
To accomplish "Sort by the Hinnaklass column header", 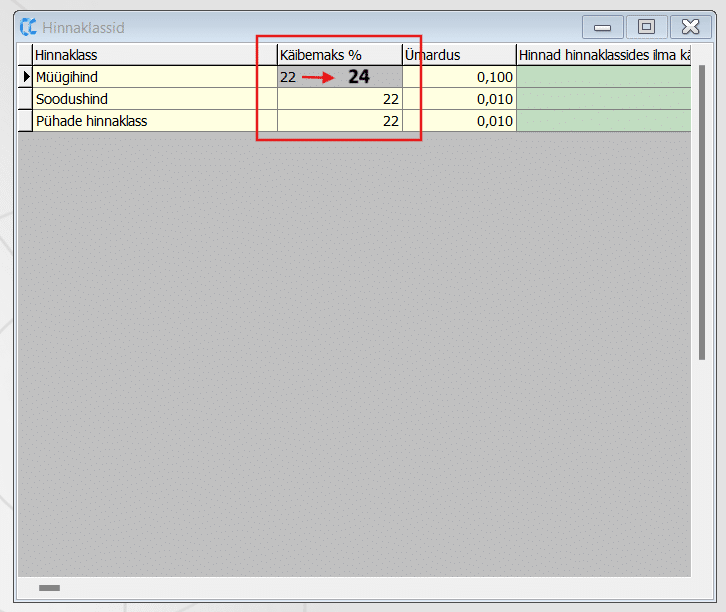I will tap(154, 55).
